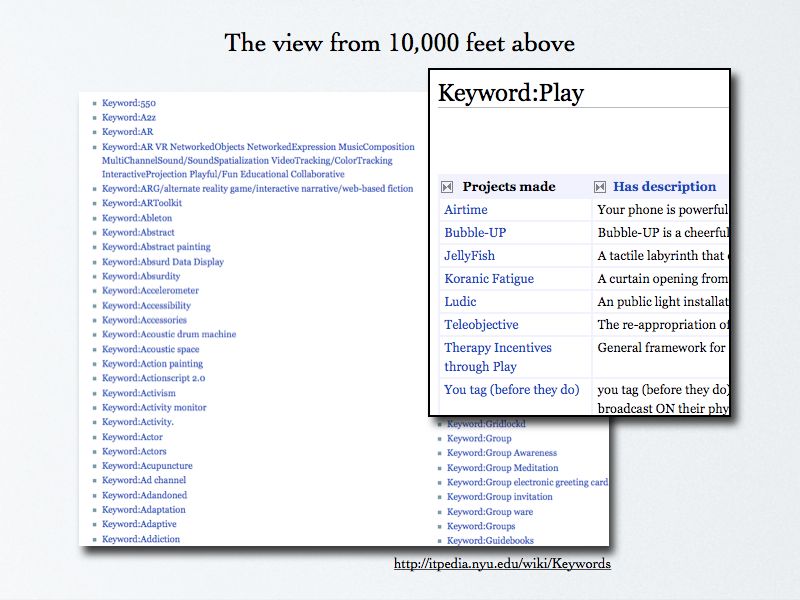Click the Keyword:Addiction list entry

[141, 539]
